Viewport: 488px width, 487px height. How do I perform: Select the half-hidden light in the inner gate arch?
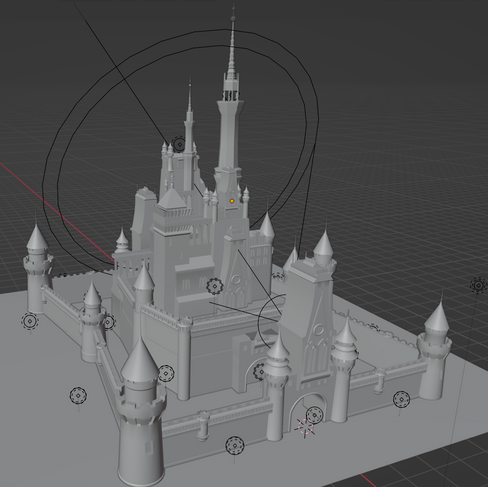tap(259, 371)
